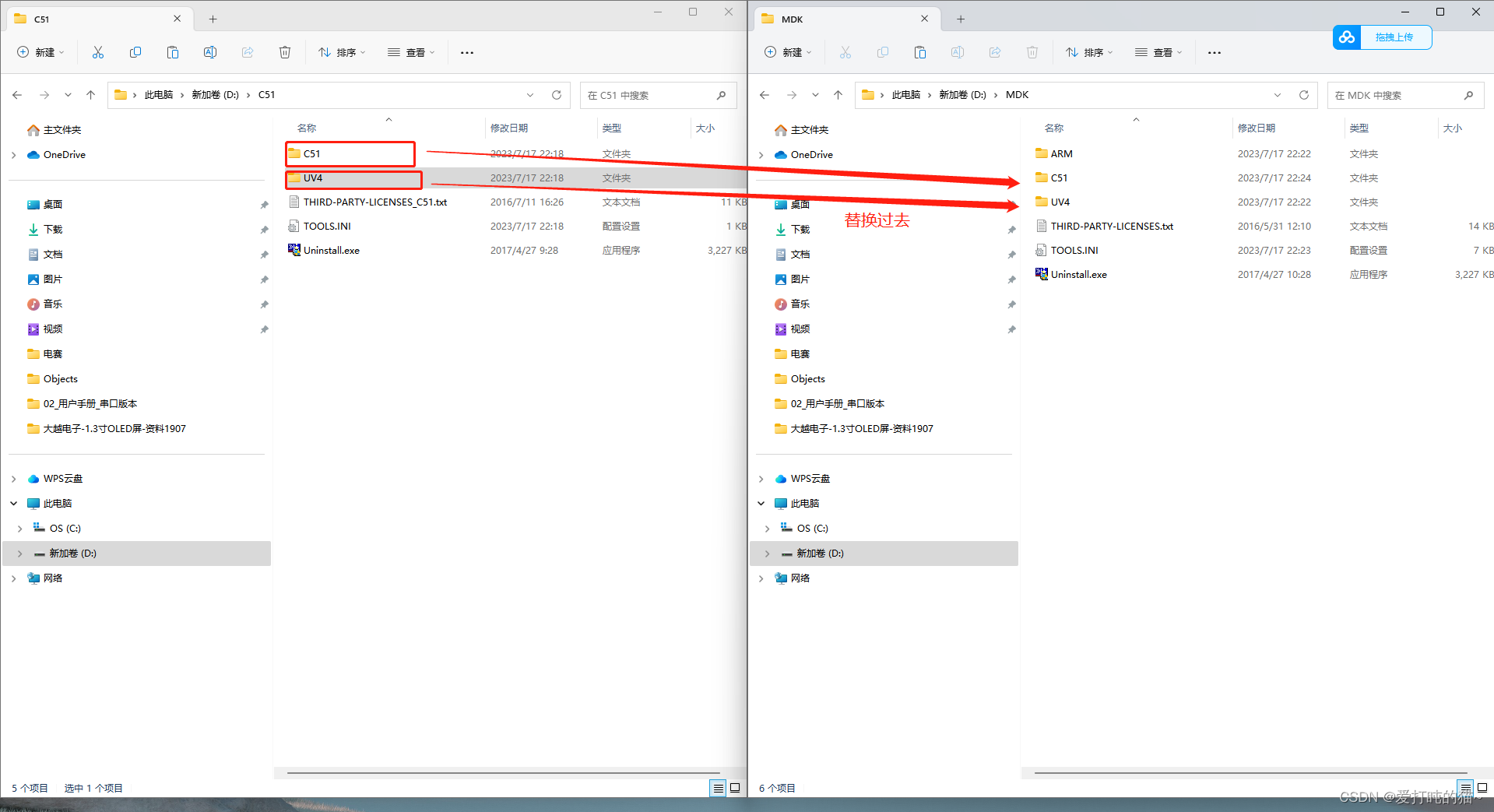Expand WPS云盘 in C51 window sidebar
1494x812 pixels.
14,479
